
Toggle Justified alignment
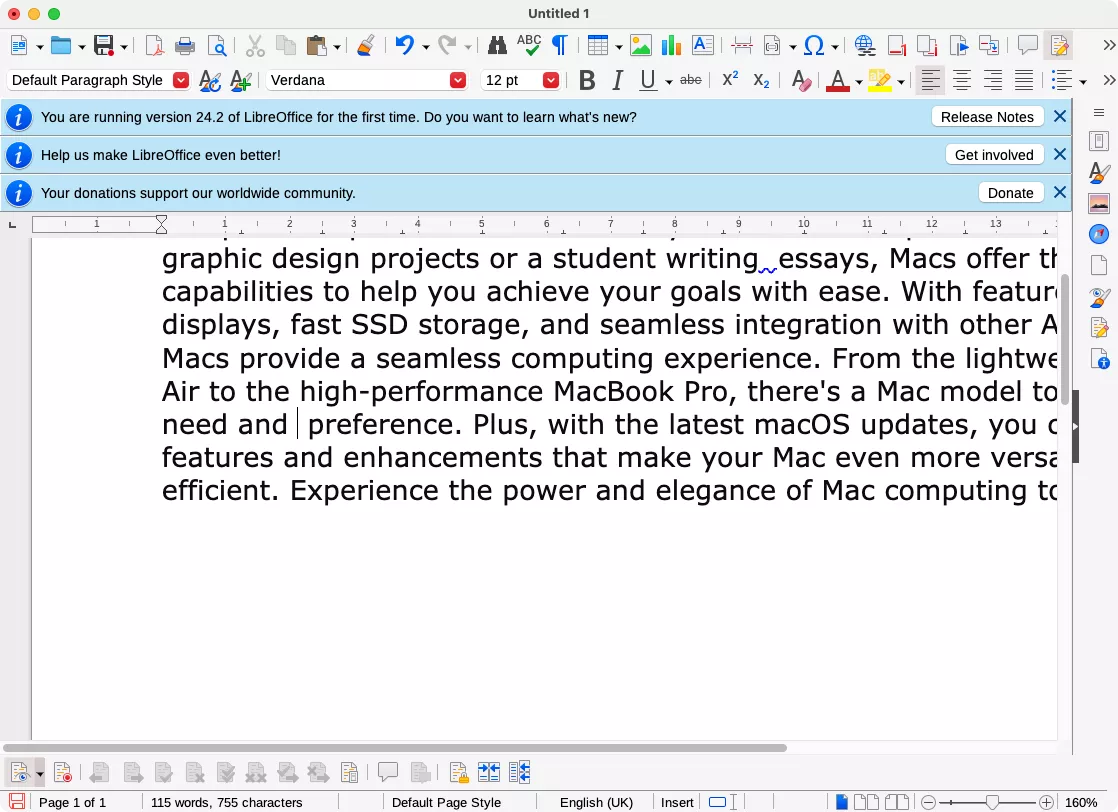click(1024, 81)
